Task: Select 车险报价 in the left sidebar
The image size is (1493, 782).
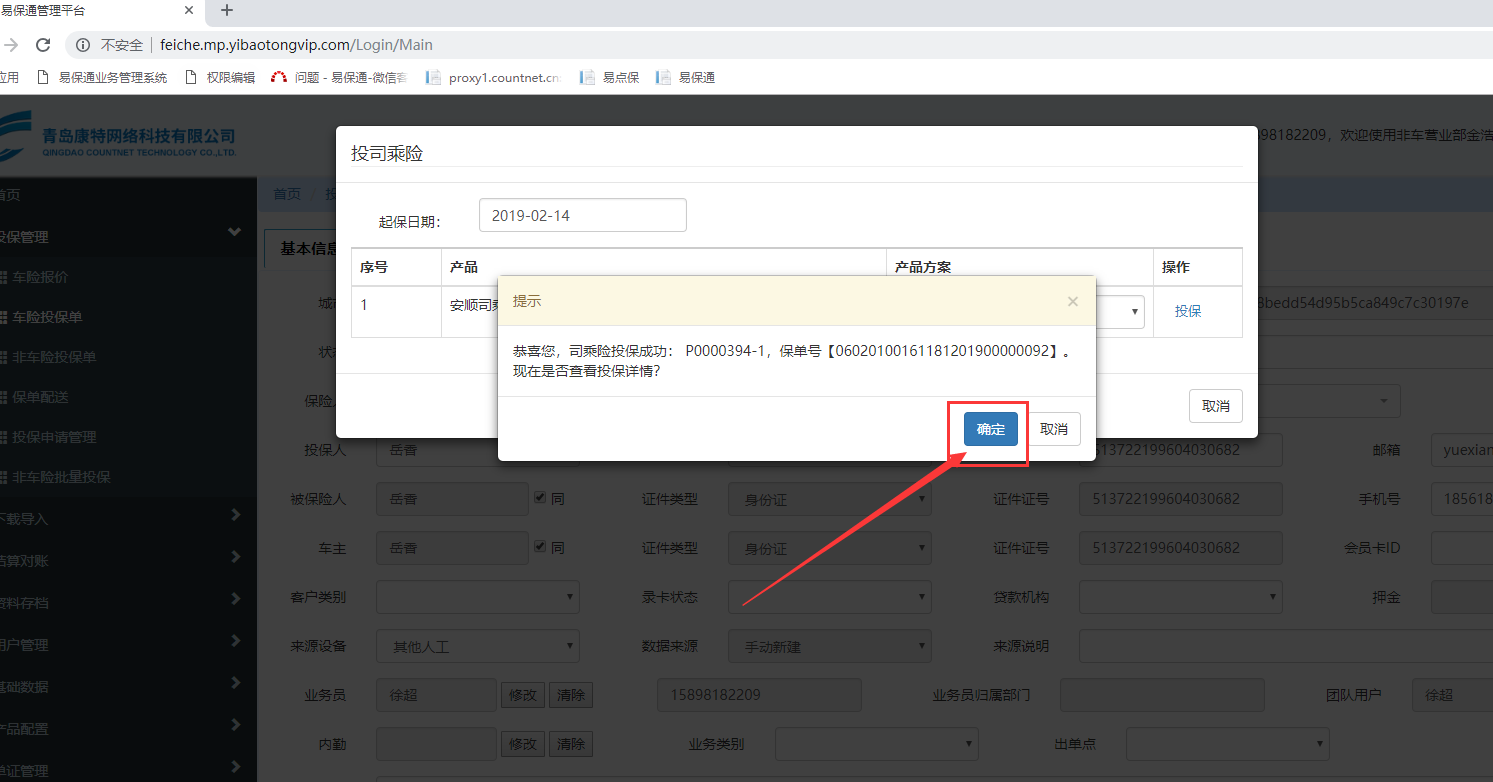Action: (x=40, y=277)
